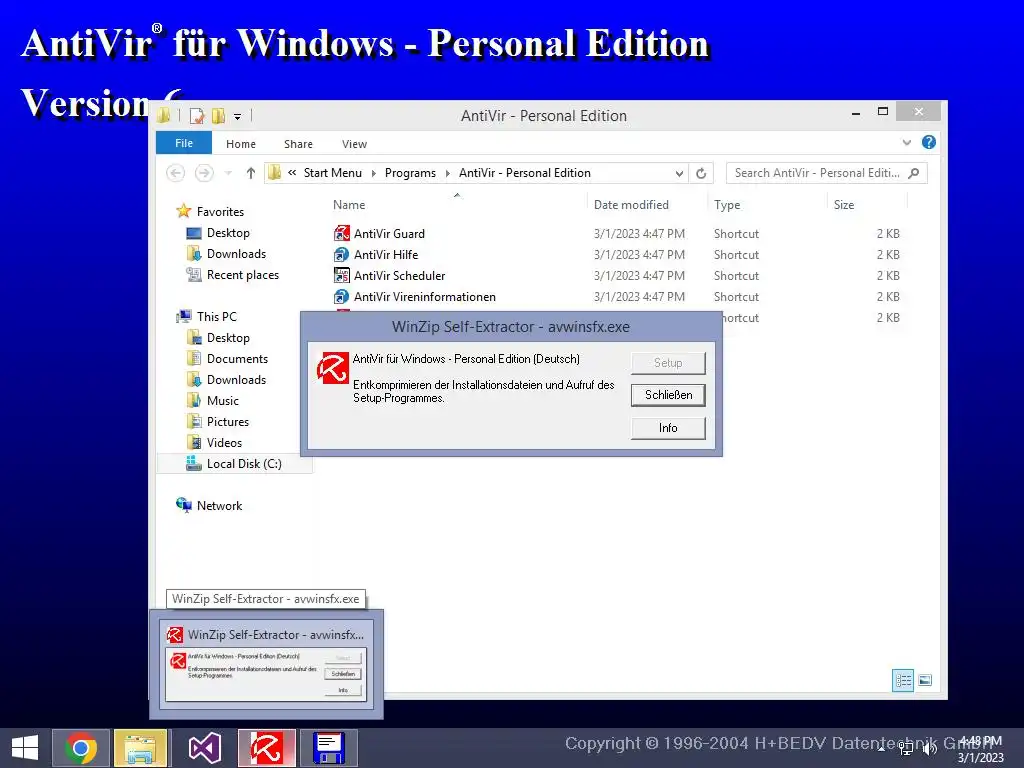
Task: Click the volume speaker tray icon
Action: coord(930,749)
